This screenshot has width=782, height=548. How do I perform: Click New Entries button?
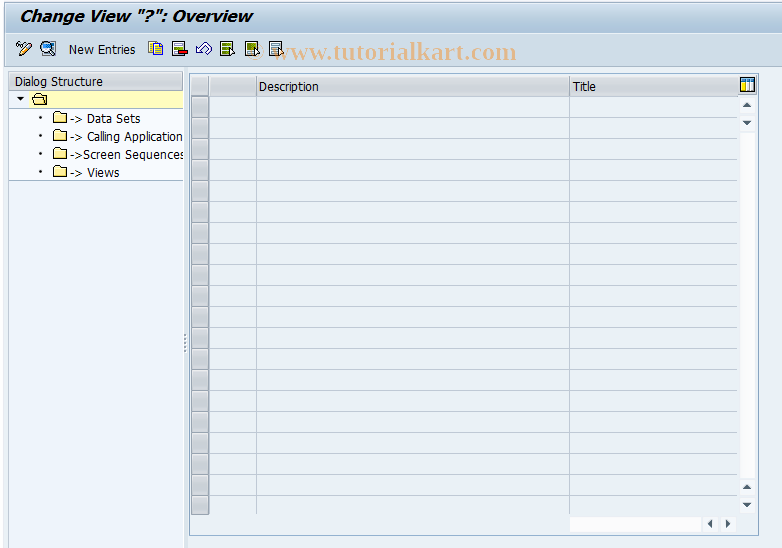click(x=102, y=49)
